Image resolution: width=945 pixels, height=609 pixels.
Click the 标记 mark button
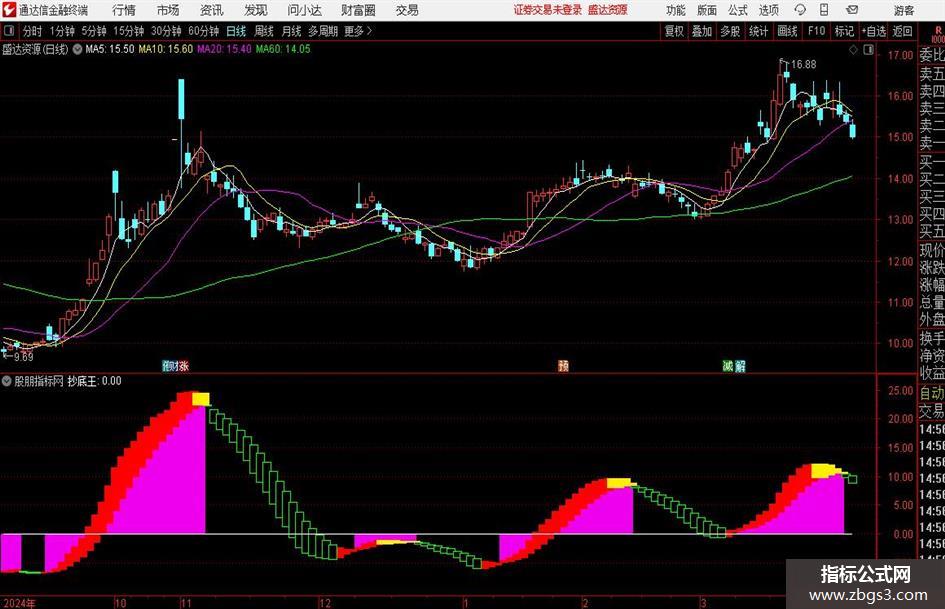pos(844,31)
